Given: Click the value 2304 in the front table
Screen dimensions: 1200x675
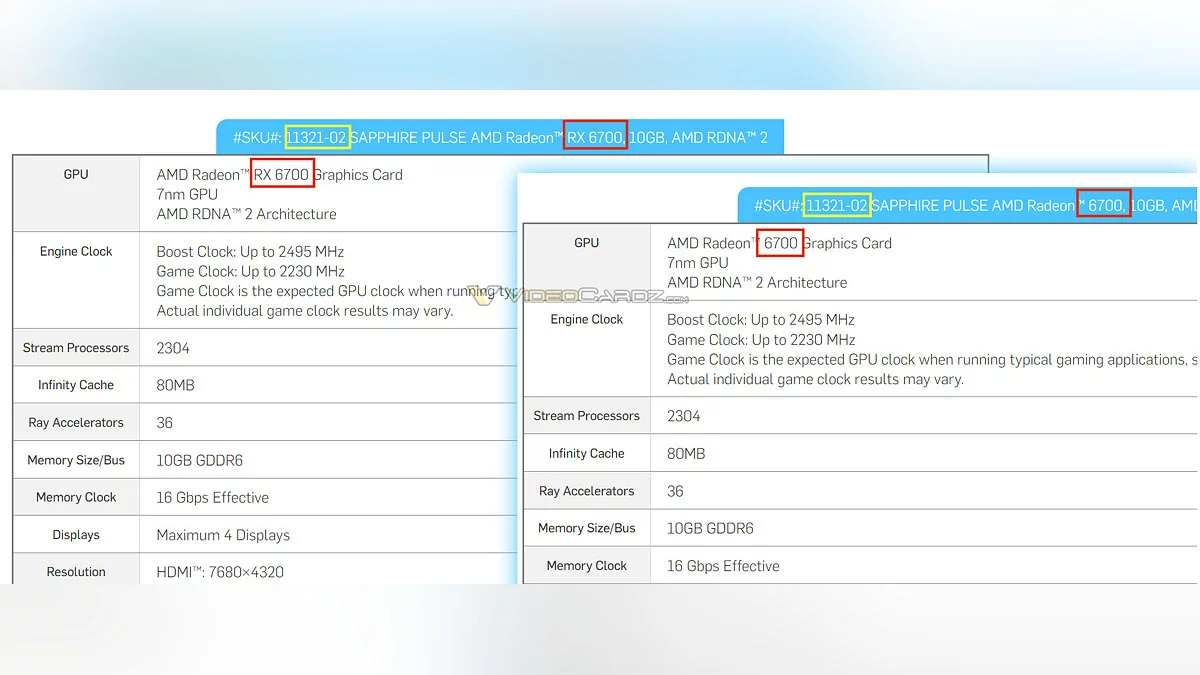Looking at the screenshot, I should pos(684,416).
